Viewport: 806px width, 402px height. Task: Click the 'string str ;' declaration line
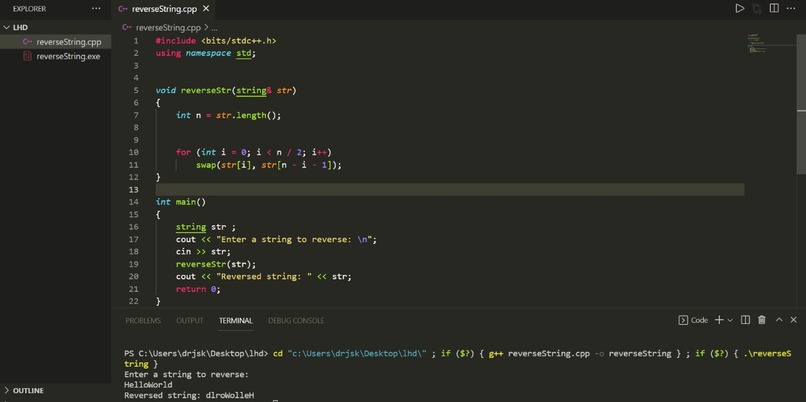tap(206, 227)
